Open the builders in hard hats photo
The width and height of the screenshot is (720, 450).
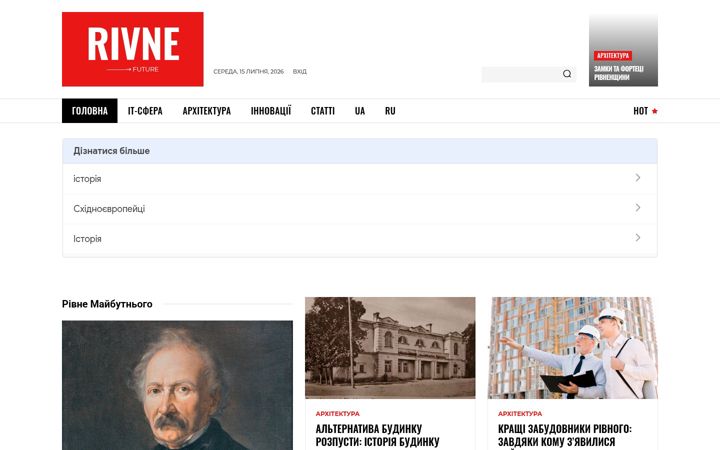(573, 348)
